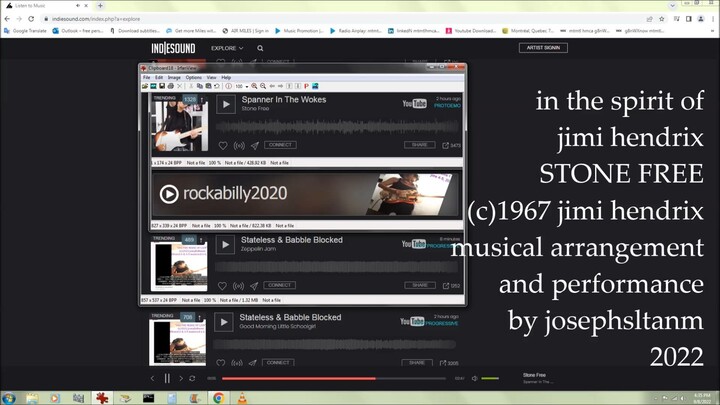
Task: Like Spanner In The Wokes with heart icon
Action: pyautogui.click(x=223, y=146)
